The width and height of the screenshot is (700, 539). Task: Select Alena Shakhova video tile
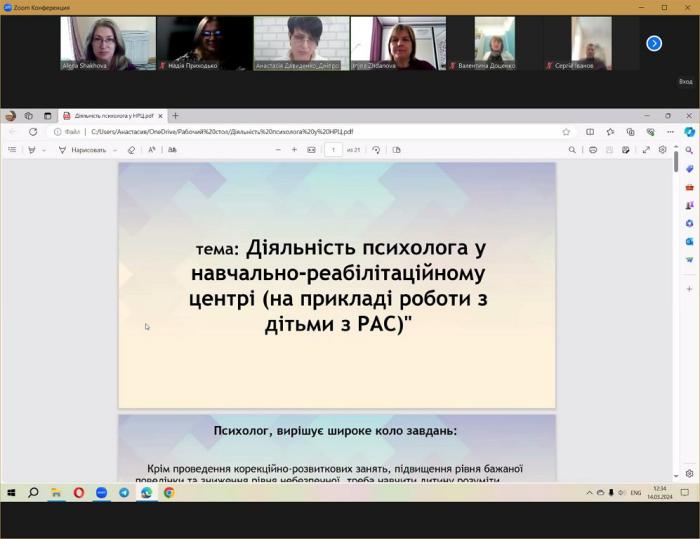point(108,43)
